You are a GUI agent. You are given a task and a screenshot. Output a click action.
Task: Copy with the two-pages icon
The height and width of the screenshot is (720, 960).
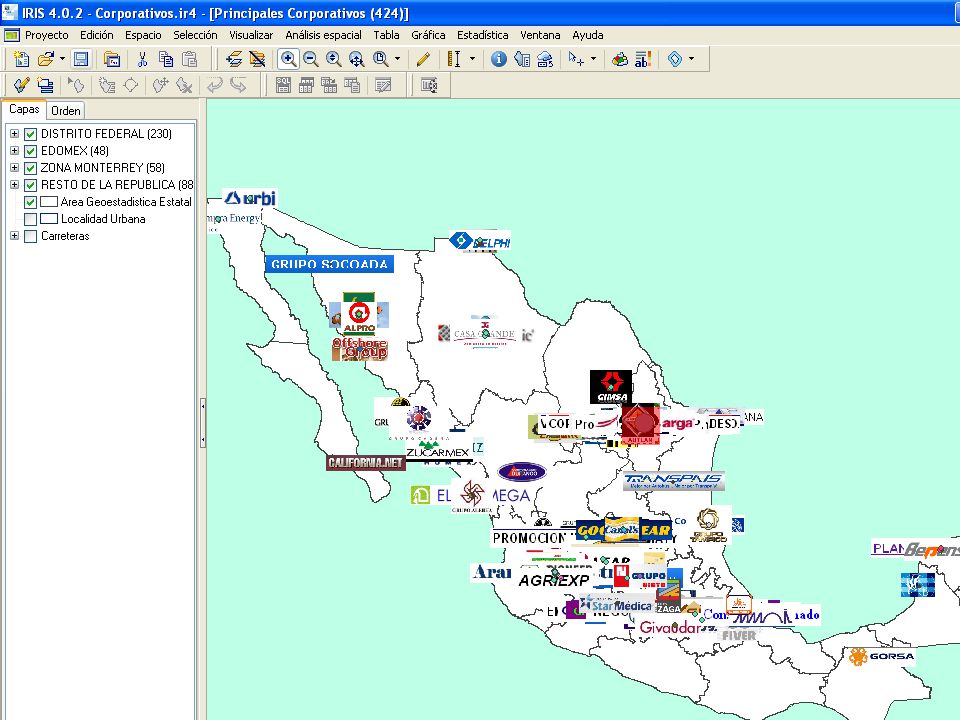(165, 59)
